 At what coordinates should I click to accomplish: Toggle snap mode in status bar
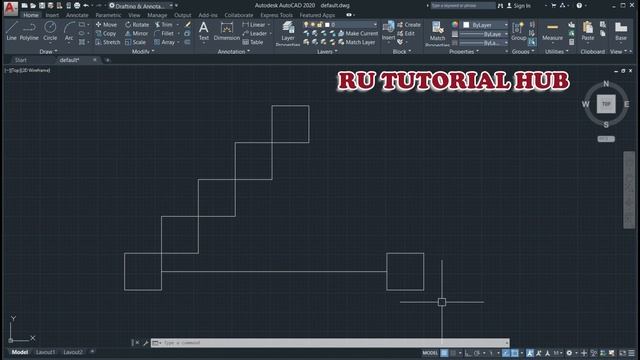(x=453, y=353)
